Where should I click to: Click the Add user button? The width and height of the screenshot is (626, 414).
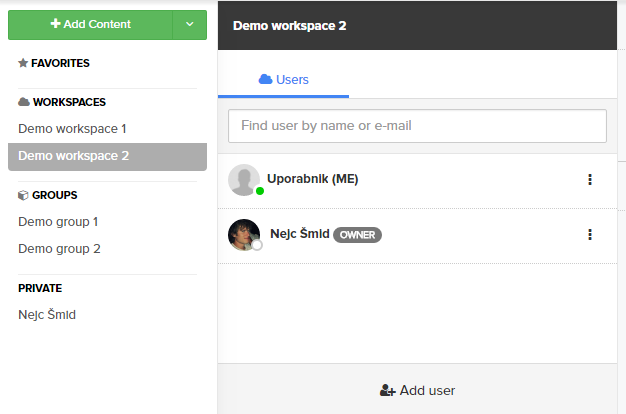417,390
